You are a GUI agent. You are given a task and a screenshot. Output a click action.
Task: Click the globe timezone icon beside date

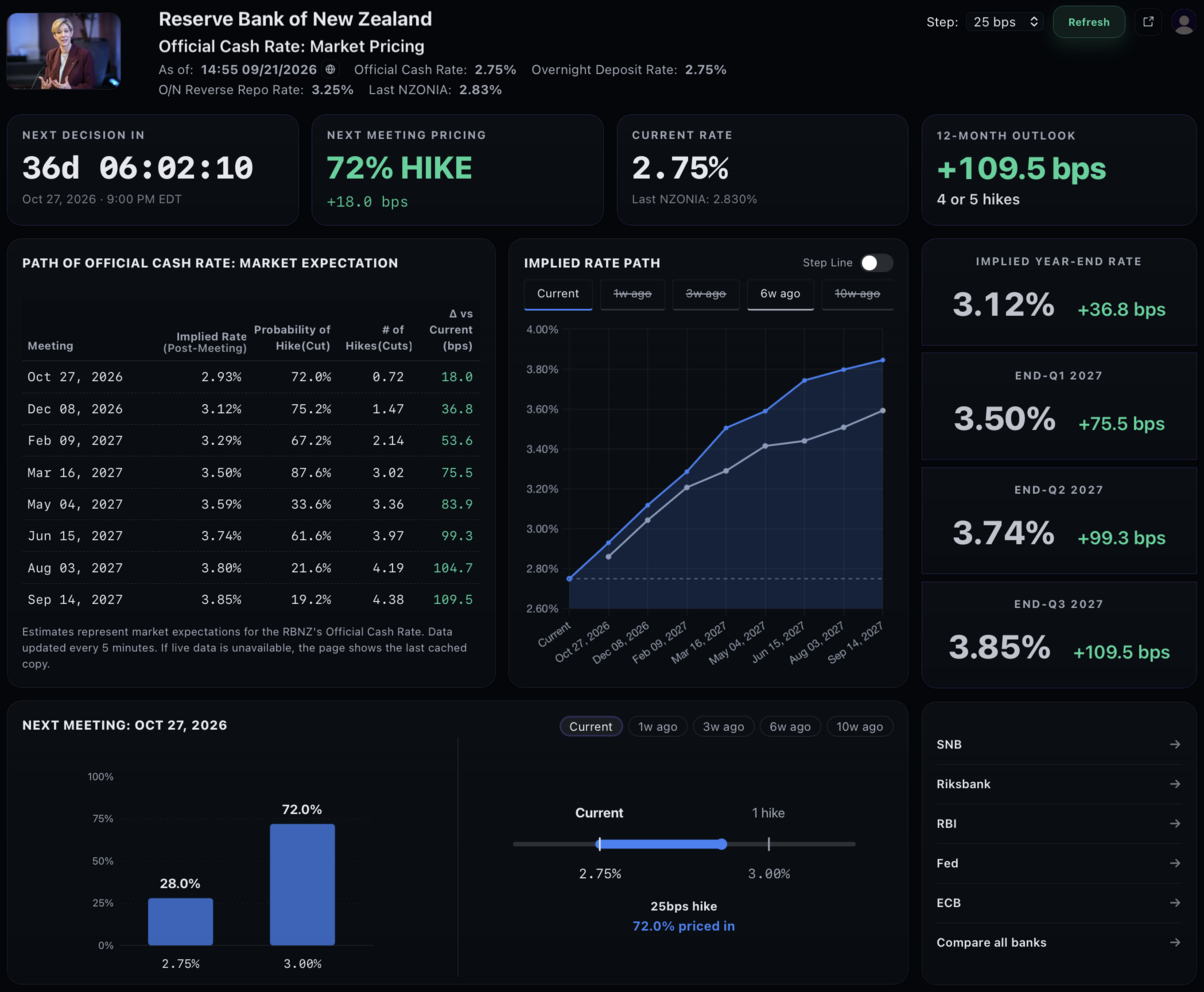[331, 70]
